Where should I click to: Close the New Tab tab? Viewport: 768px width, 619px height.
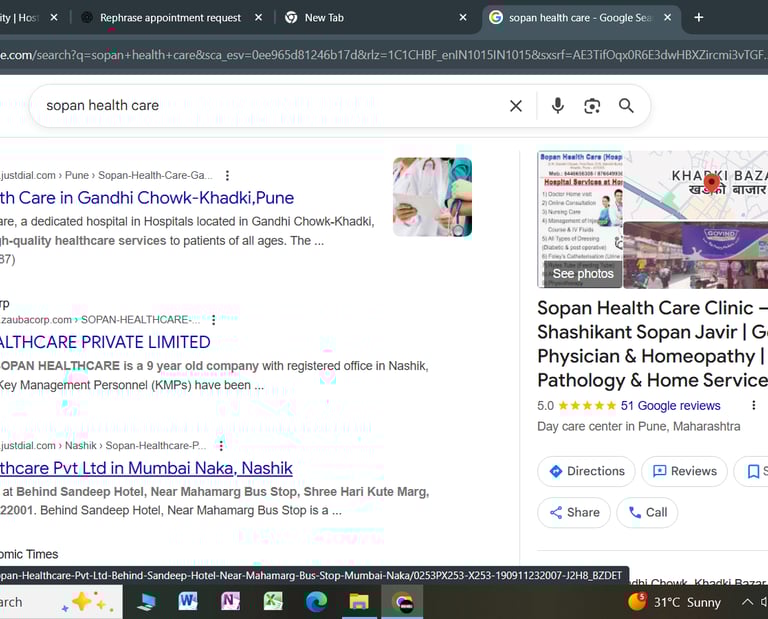[x=463, y=18]
